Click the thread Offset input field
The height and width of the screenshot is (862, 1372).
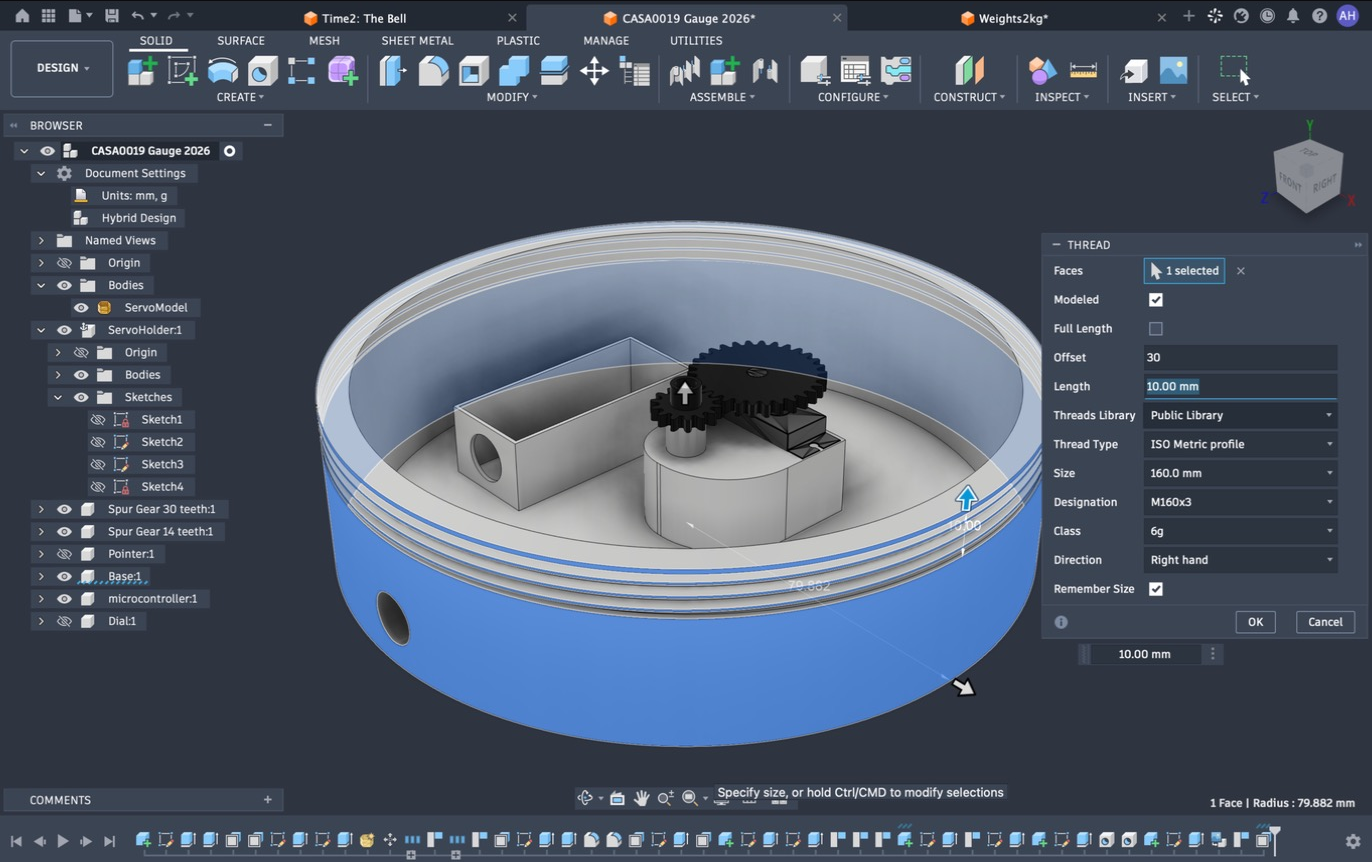[x=1240, y=357]
